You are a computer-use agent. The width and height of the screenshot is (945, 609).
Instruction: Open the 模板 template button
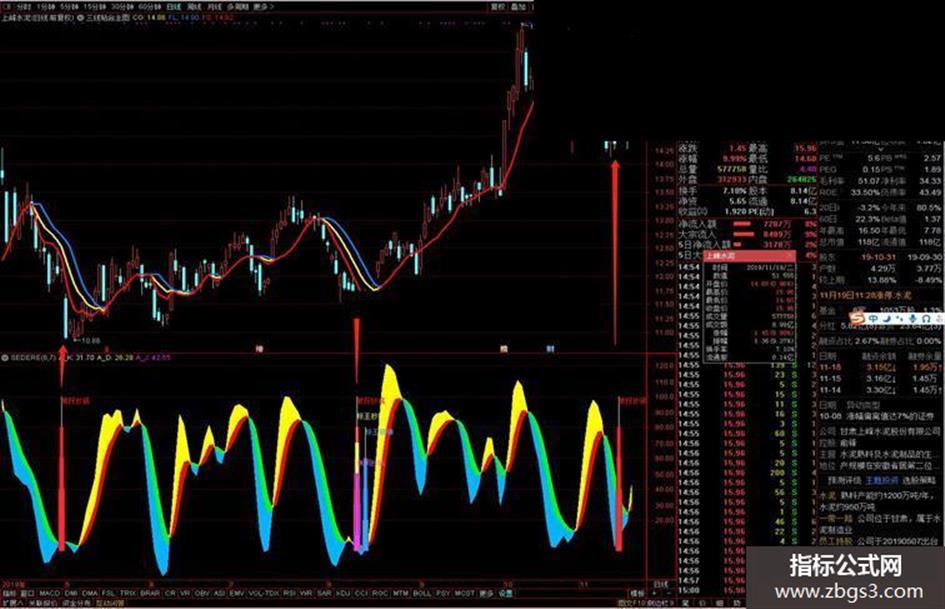pyautogui.click(x=636, y=593)
